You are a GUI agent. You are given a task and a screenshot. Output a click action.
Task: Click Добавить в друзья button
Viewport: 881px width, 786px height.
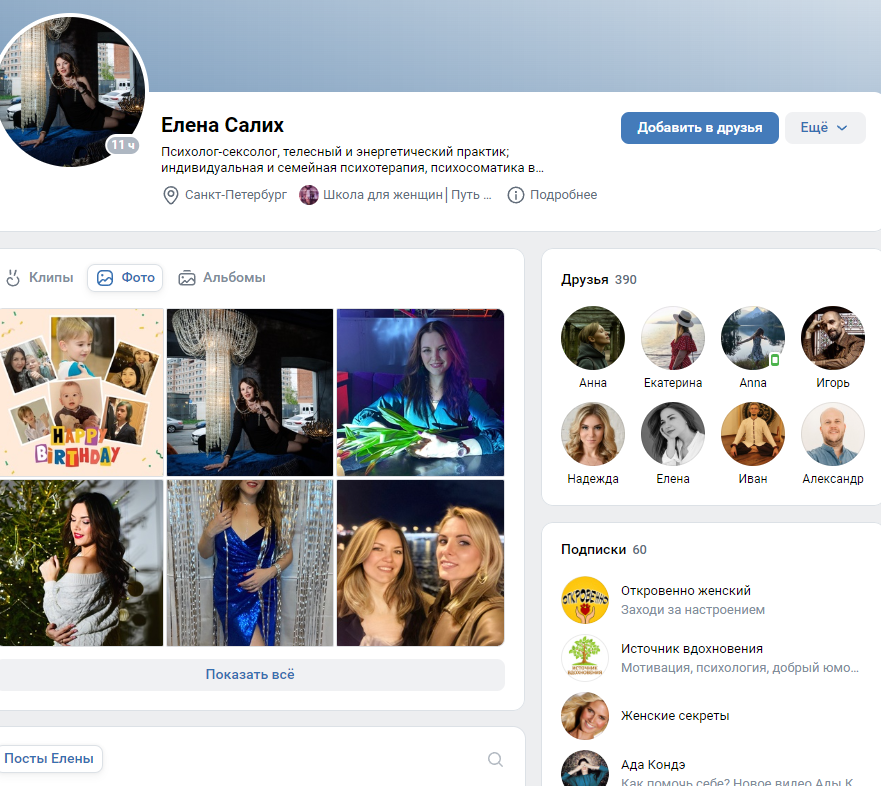click(700, 128)
